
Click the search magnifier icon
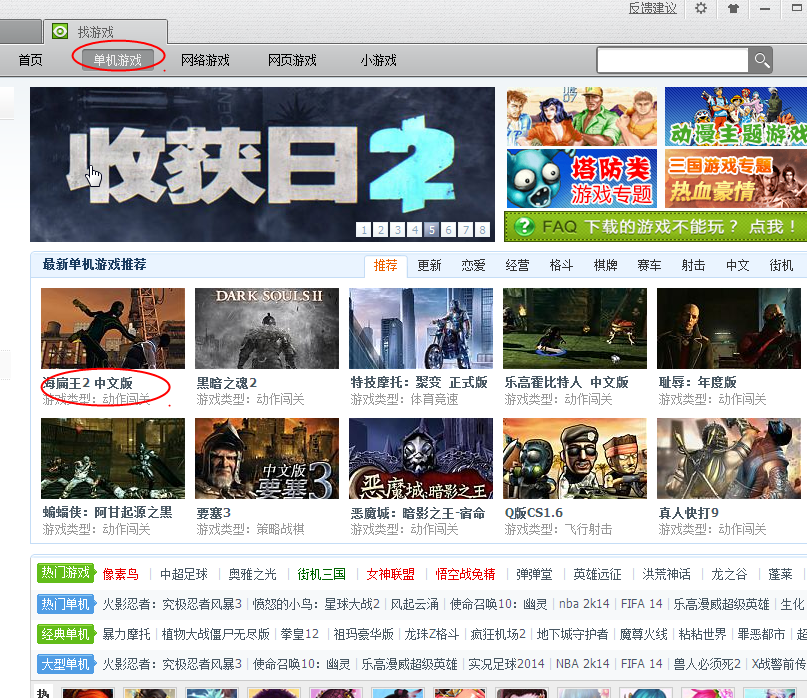coord(761,60)
